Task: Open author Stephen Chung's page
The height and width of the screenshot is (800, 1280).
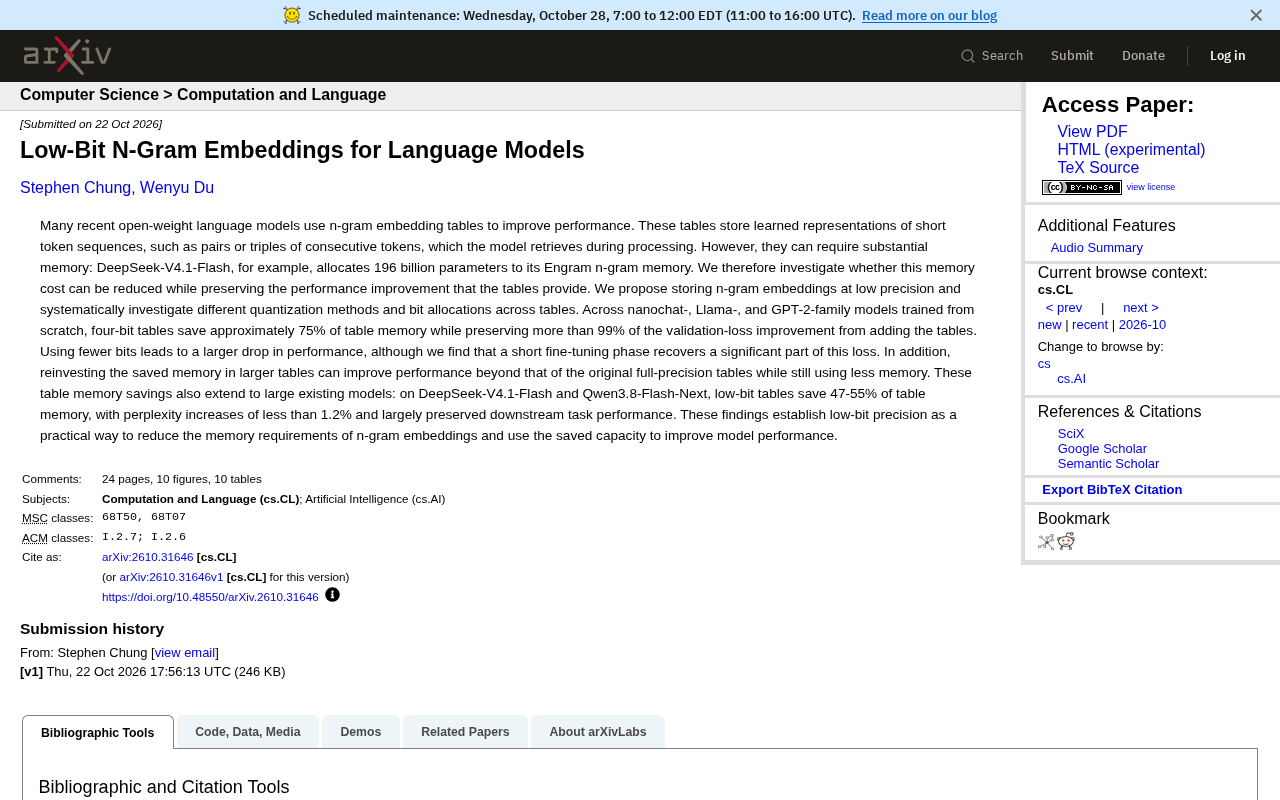Action: 75,188
